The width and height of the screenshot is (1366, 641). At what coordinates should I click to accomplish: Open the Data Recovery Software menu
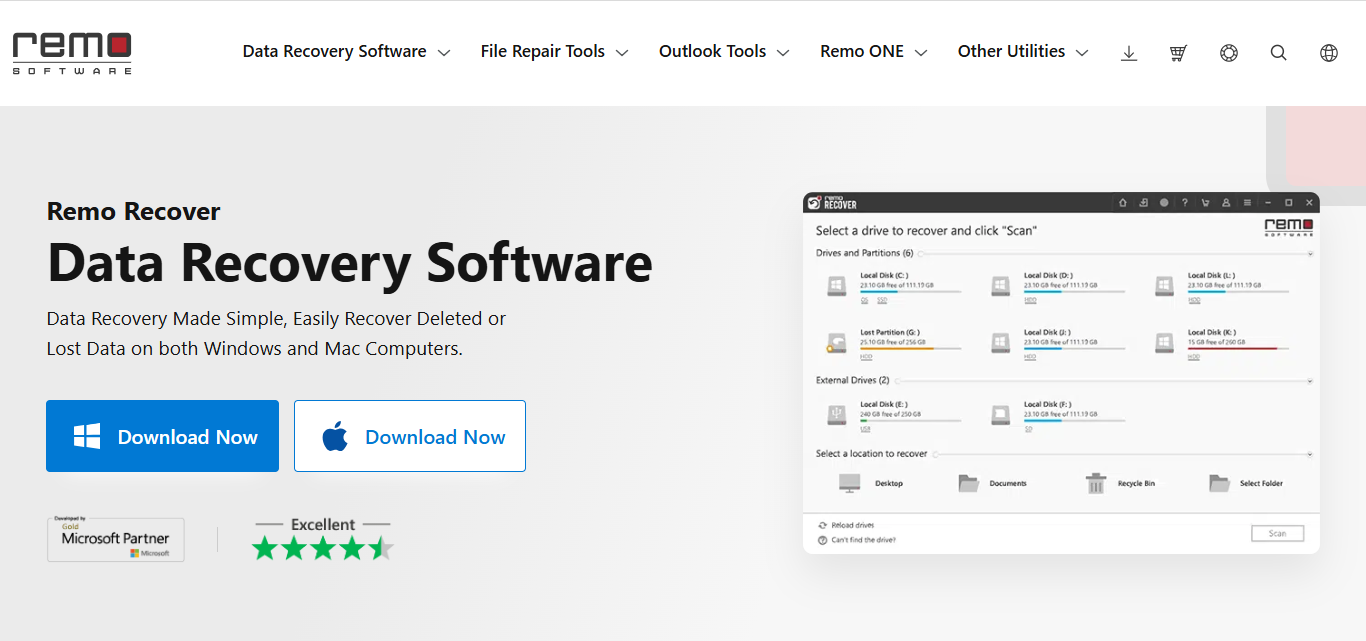346,52
